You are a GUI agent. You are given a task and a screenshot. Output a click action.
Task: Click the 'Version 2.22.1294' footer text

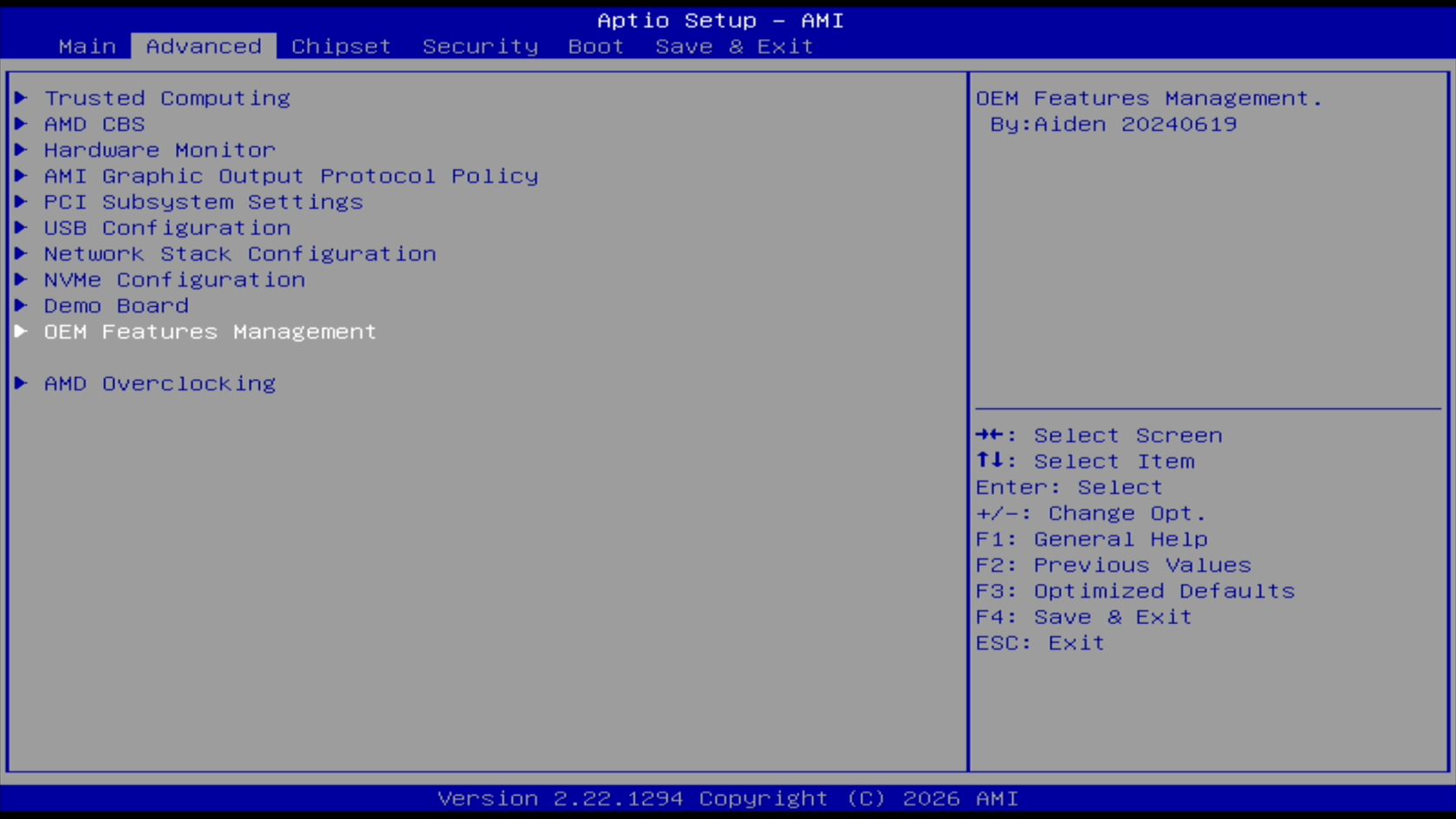[560, 798]
